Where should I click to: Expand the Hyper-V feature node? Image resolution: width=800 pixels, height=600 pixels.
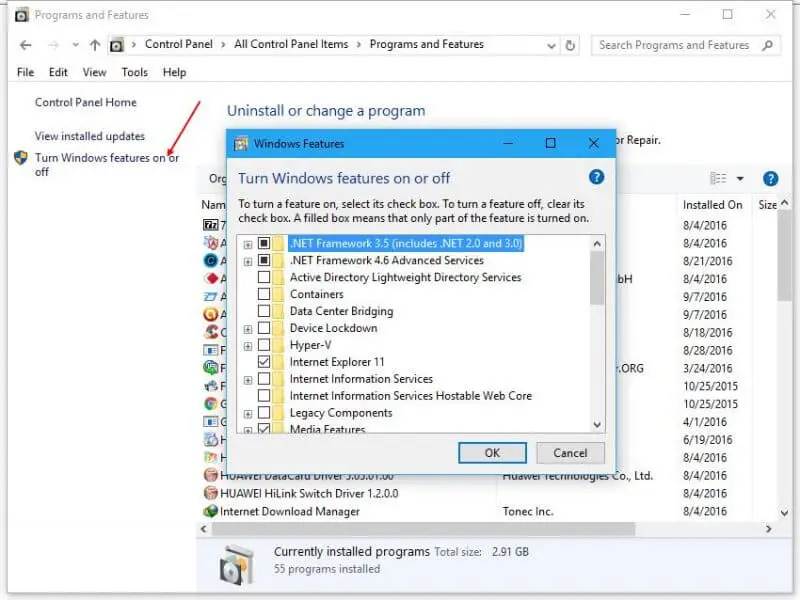click(248, 346)
